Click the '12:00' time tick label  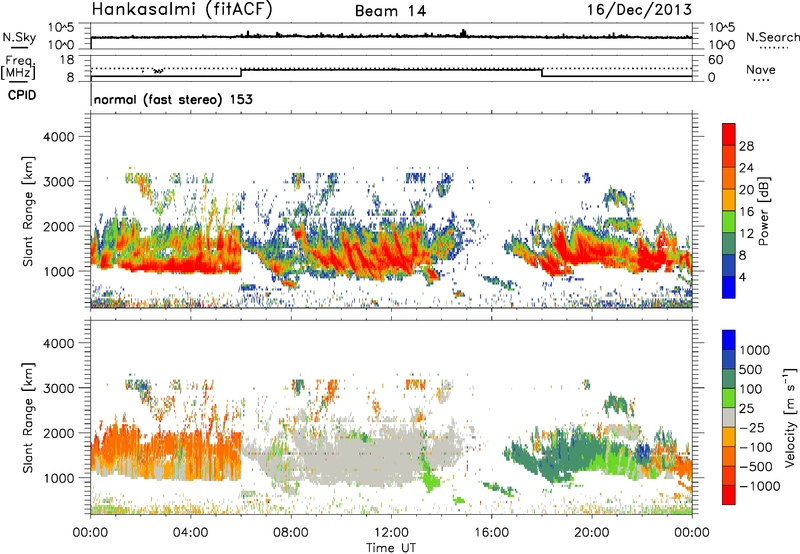391,533
